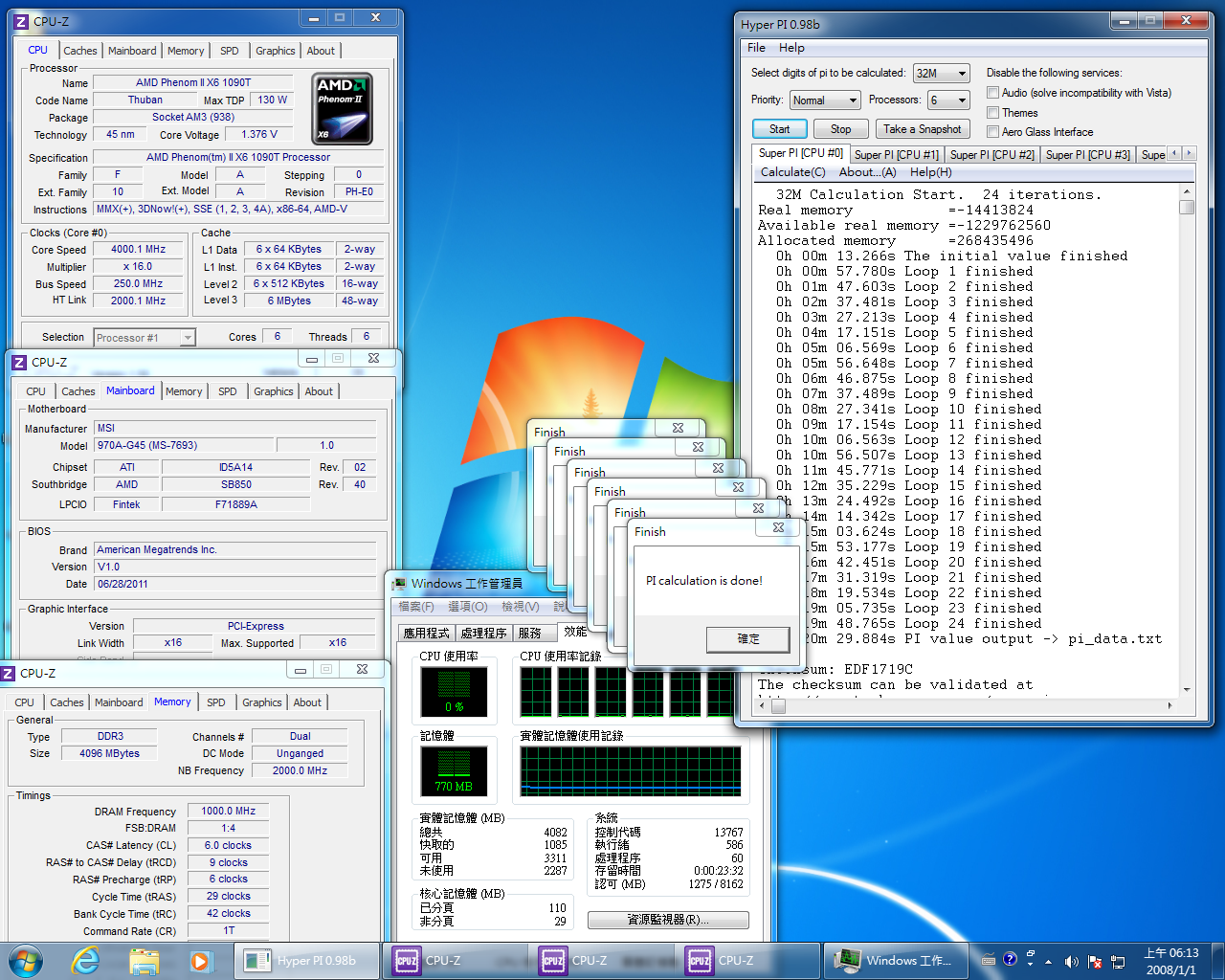Image resolution: width=1225 pixels, height=980 pixels.
Task: Open About tab in the Memory CPU-Z window
Action: coord(307,702)
